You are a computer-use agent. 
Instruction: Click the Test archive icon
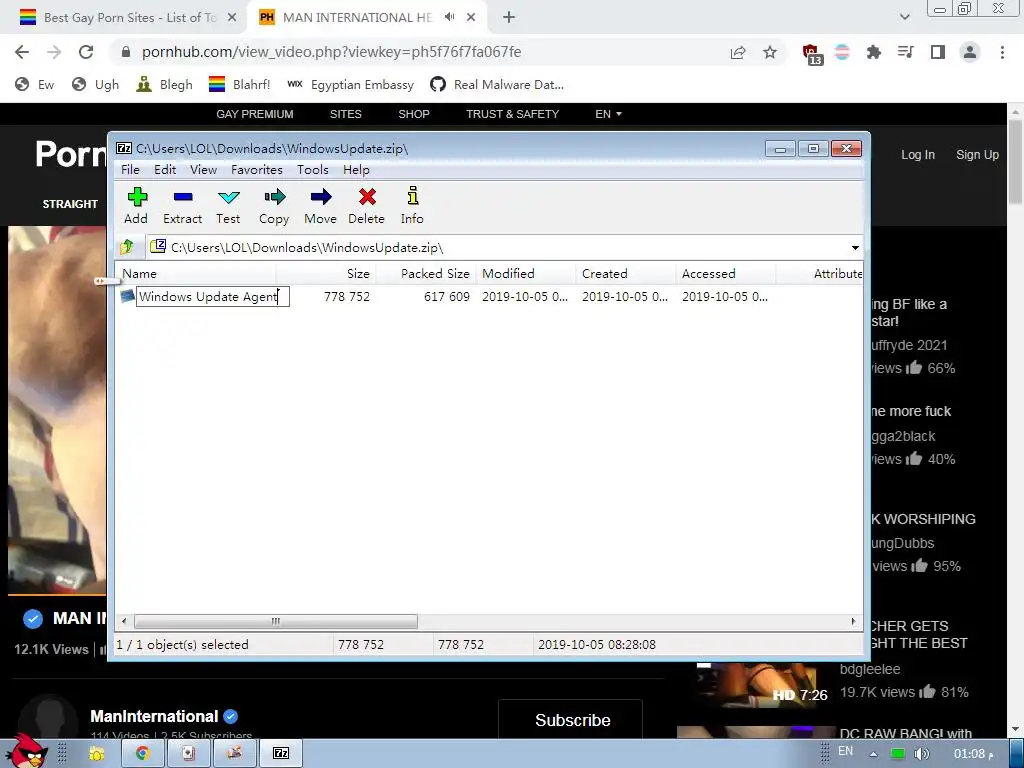[x=229, y=197]
